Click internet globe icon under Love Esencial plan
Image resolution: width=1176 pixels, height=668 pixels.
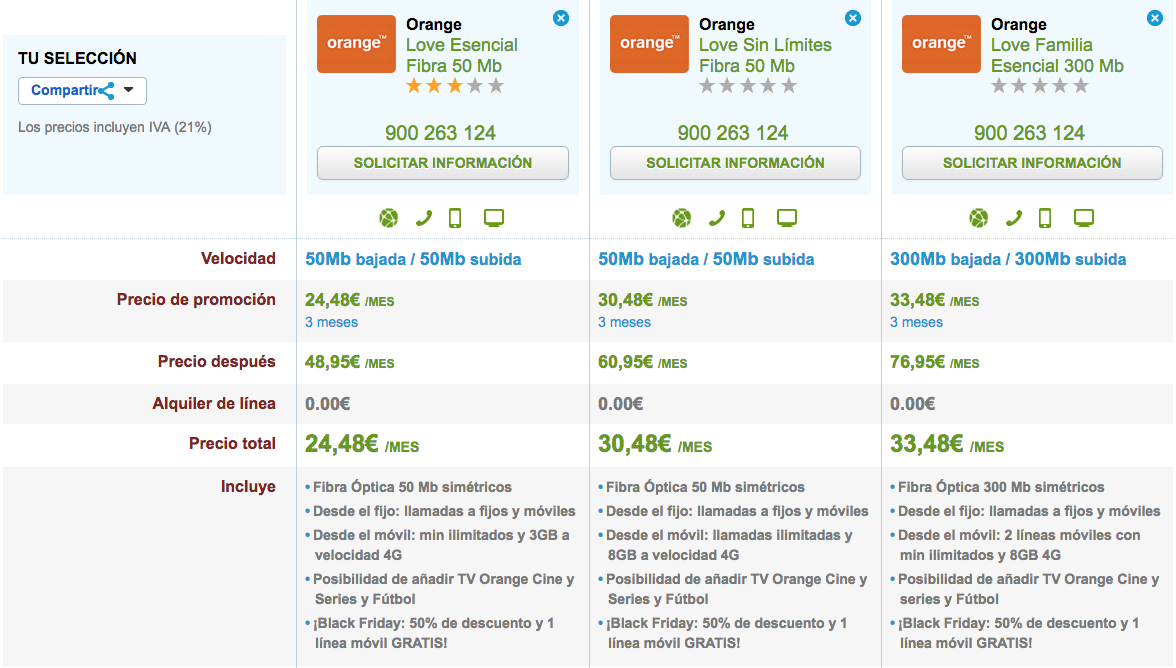(388, 218)
